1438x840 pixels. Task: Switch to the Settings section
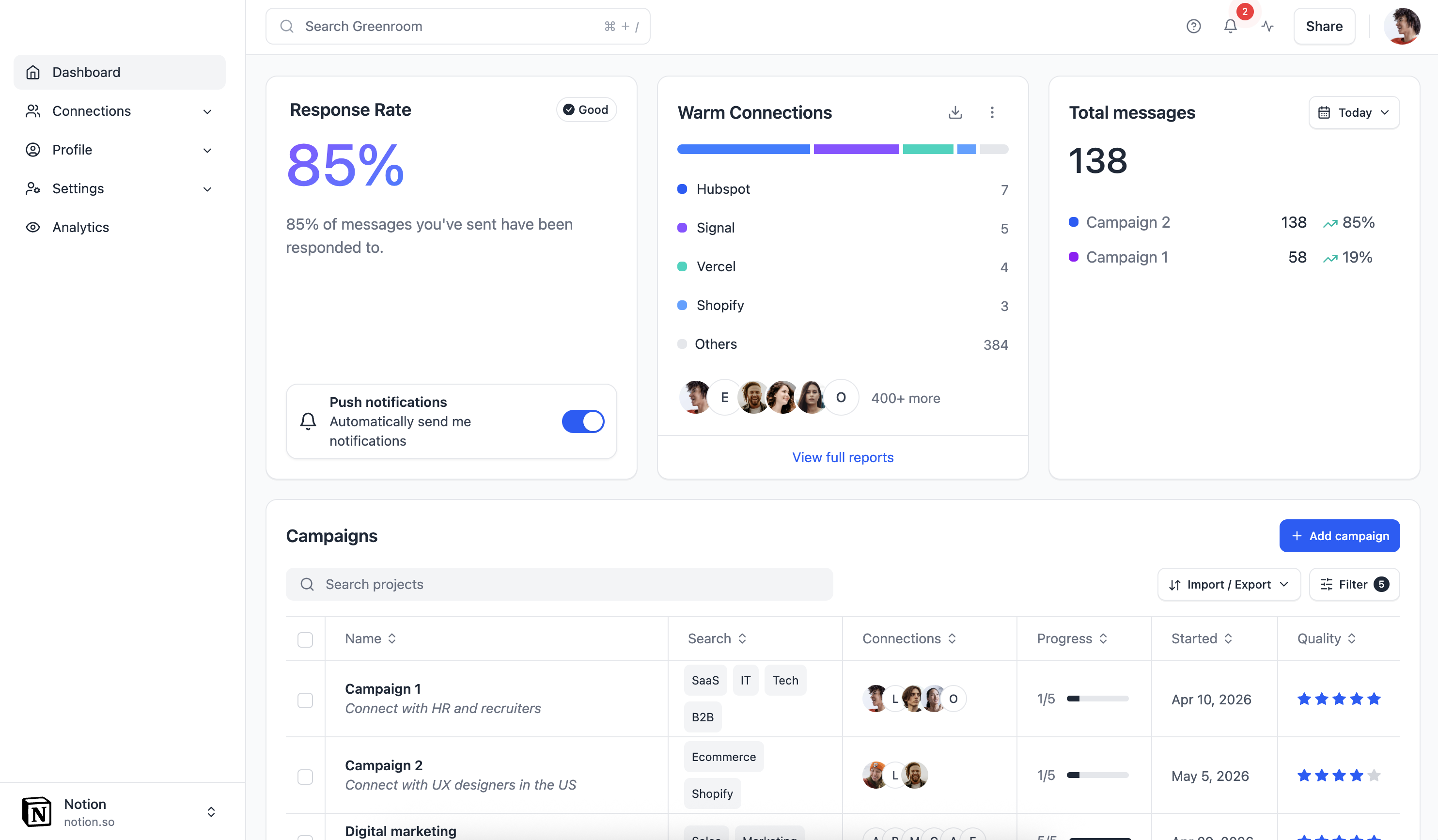(x=78, y=188)
